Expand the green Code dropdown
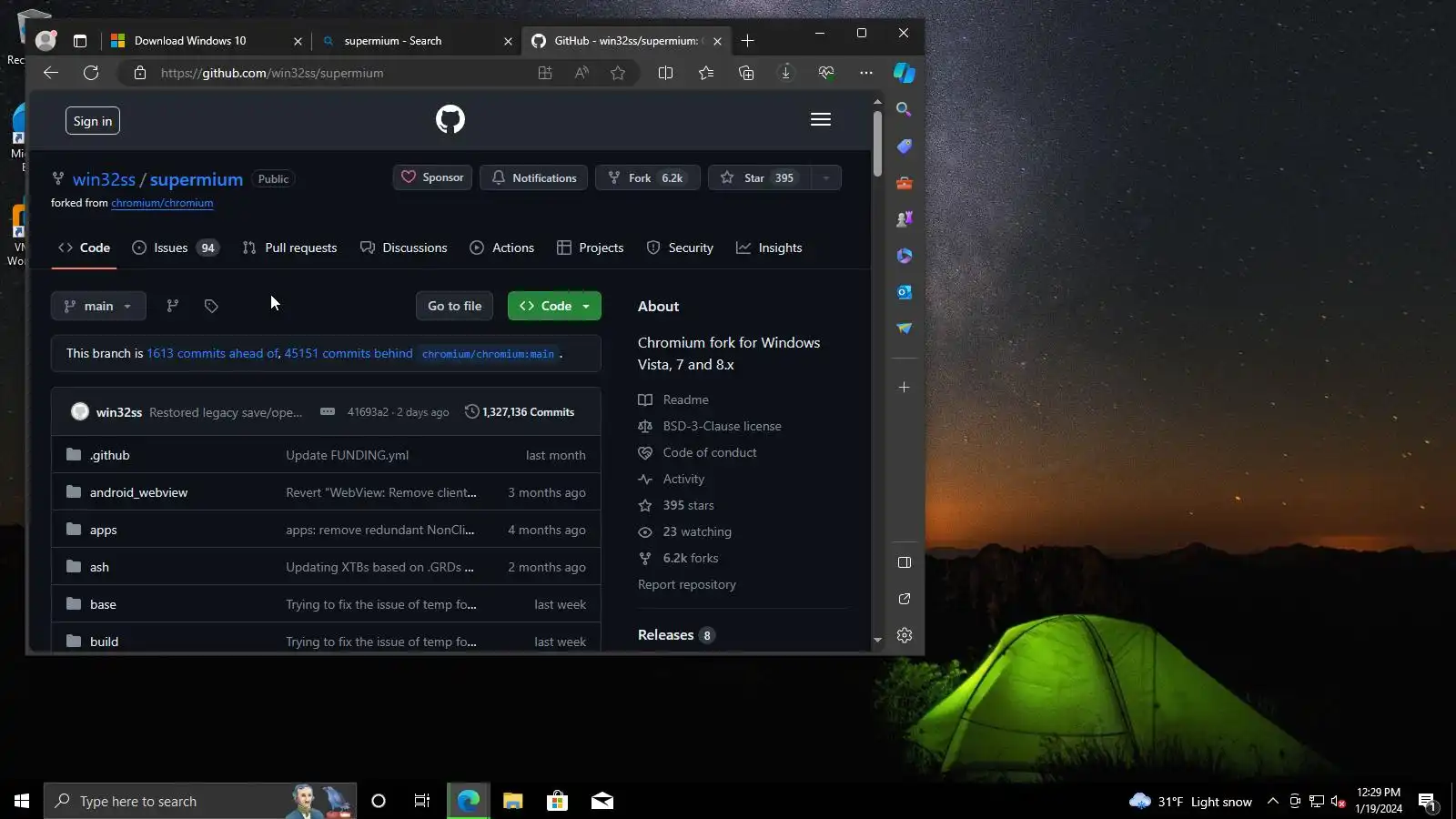 pyautogui.click(x=554, y=306)
